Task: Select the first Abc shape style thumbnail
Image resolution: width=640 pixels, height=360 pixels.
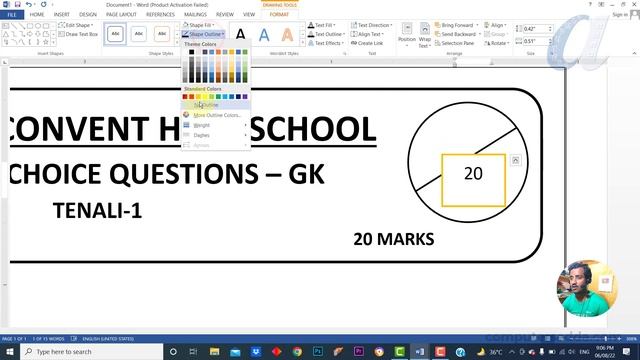Action: click(x=116, y=34)
